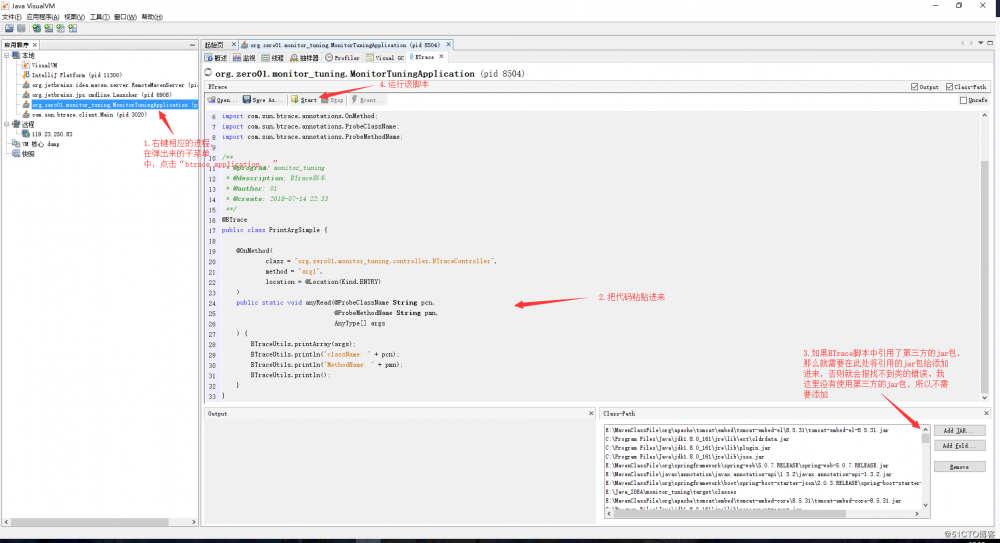The width and height of the screenshot is (1000, 543).
Task: Click the Remove button
Action: pos(959,466)
